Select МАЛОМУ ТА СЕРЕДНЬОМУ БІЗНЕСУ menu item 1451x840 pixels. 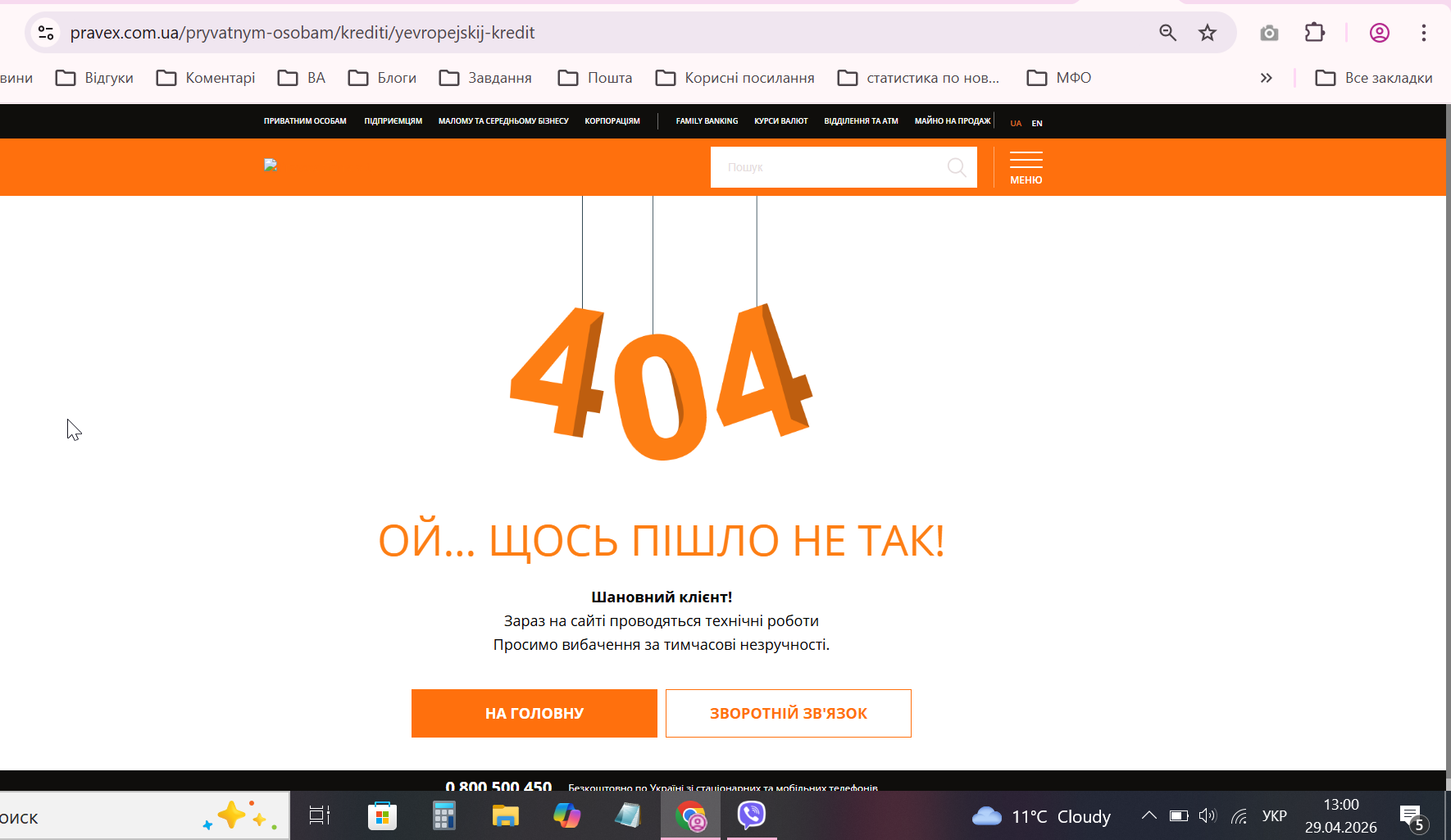tap(503, 121)
